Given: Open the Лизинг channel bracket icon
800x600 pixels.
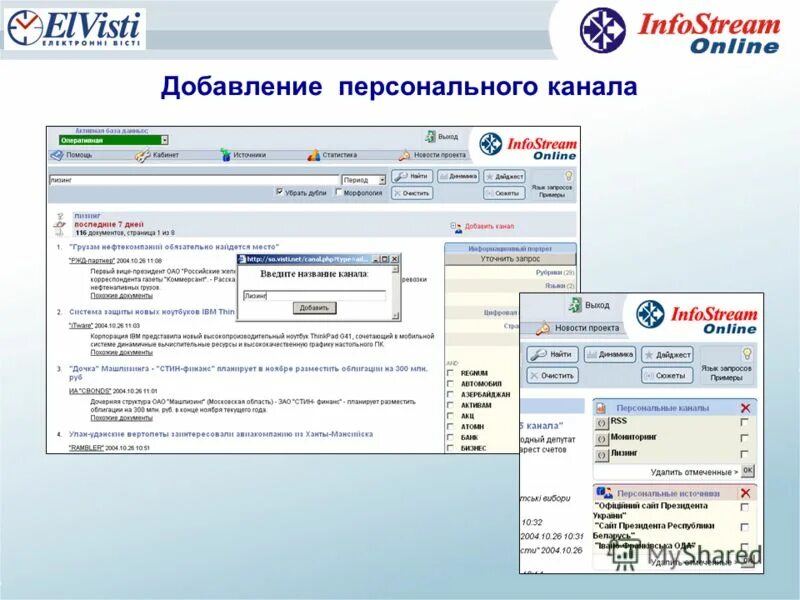Looking at the screenshot, I should (x=602, y=455).
